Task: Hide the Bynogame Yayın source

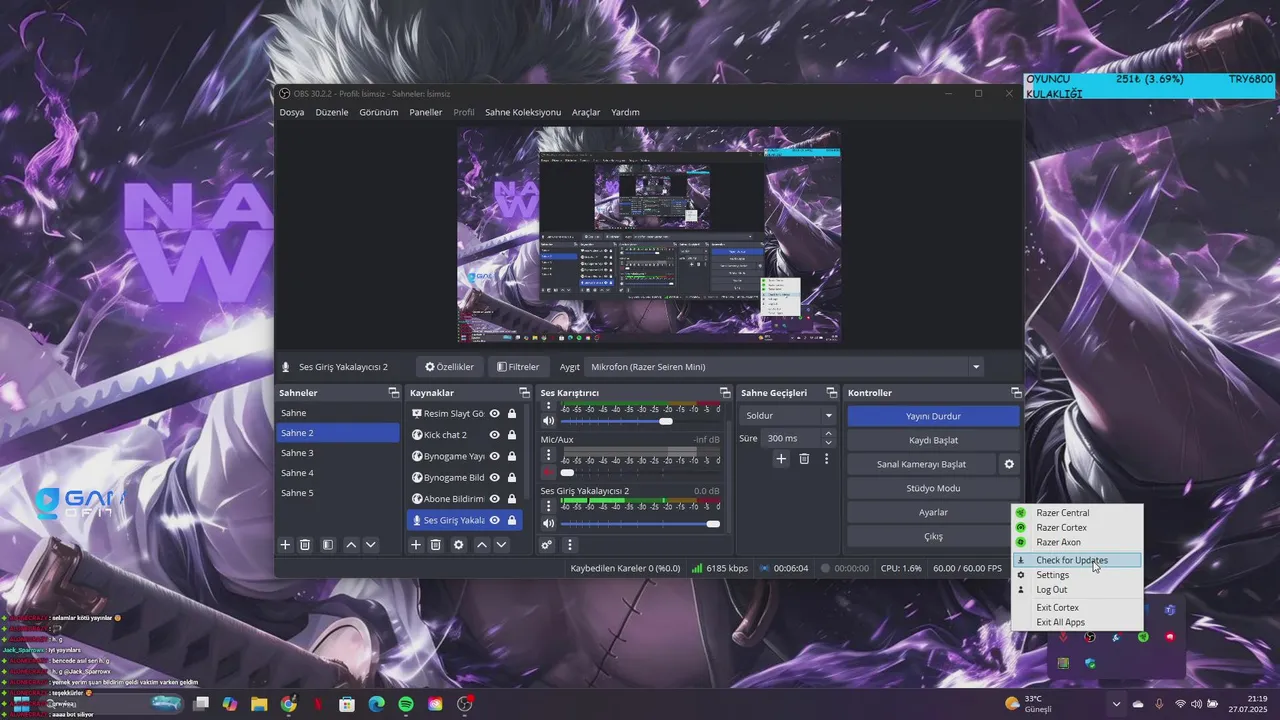Action: click(x=494, y=456)
